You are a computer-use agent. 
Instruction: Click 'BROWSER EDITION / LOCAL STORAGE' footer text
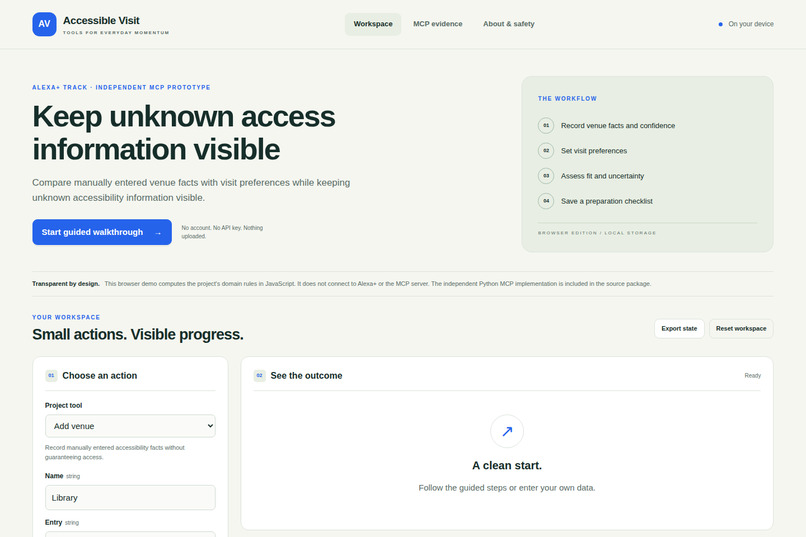pyautogui.click(x=597, y=233)
